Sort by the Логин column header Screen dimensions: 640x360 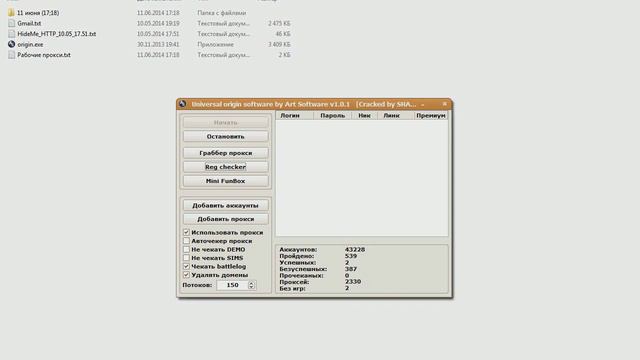[295, 116]
